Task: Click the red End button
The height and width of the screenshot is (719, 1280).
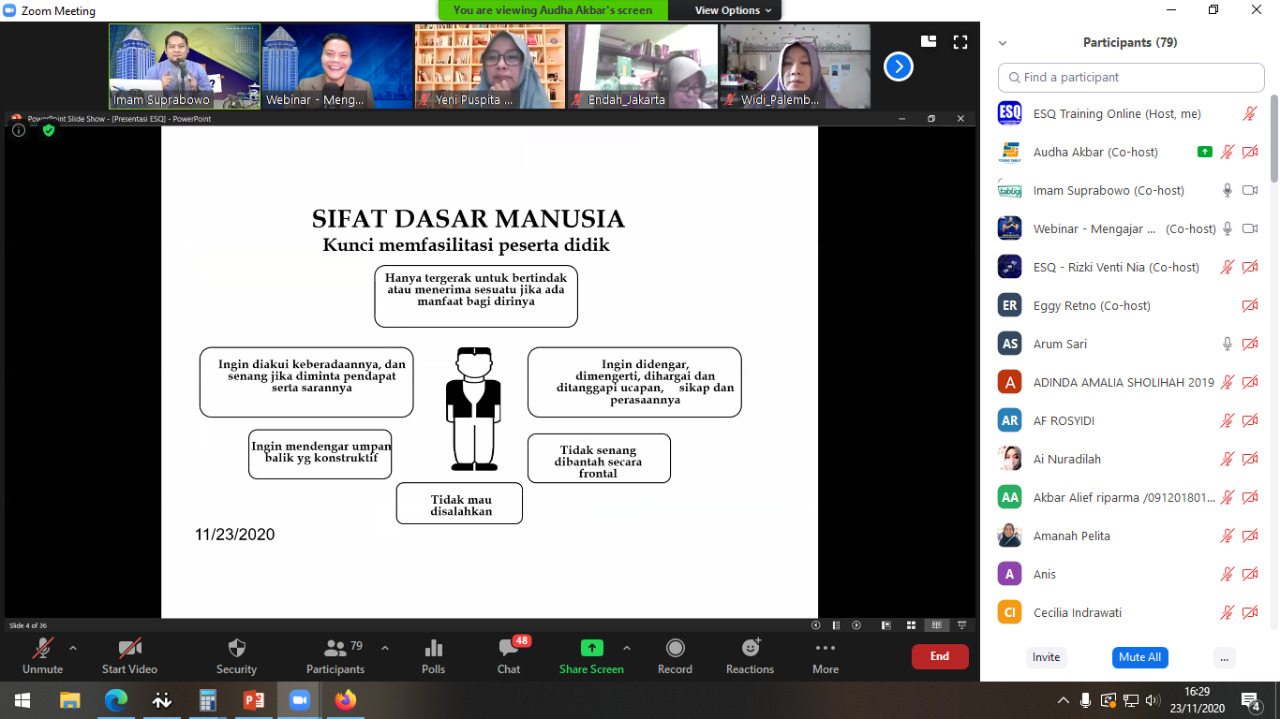Action: 939,656
